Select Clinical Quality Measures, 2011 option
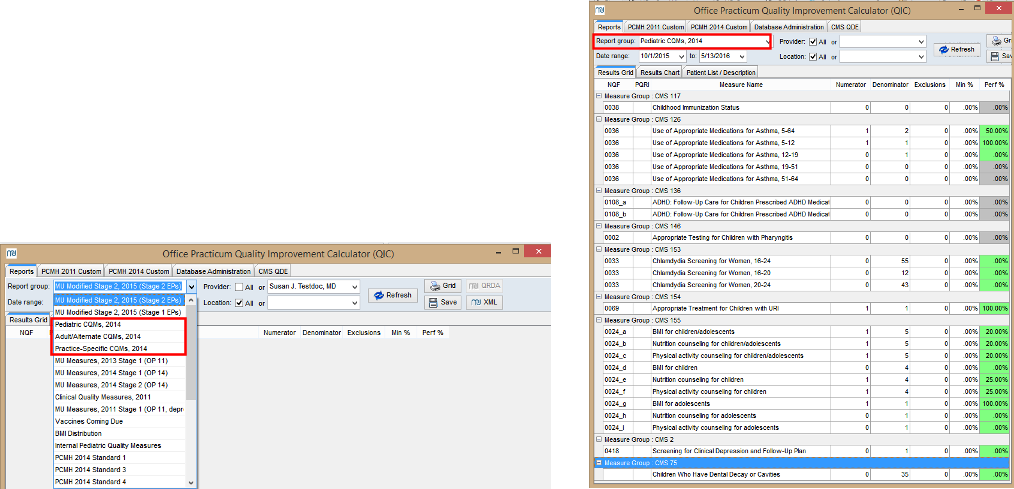The image size is (1014, 489). pyautogui.click(x=120, y=397)
